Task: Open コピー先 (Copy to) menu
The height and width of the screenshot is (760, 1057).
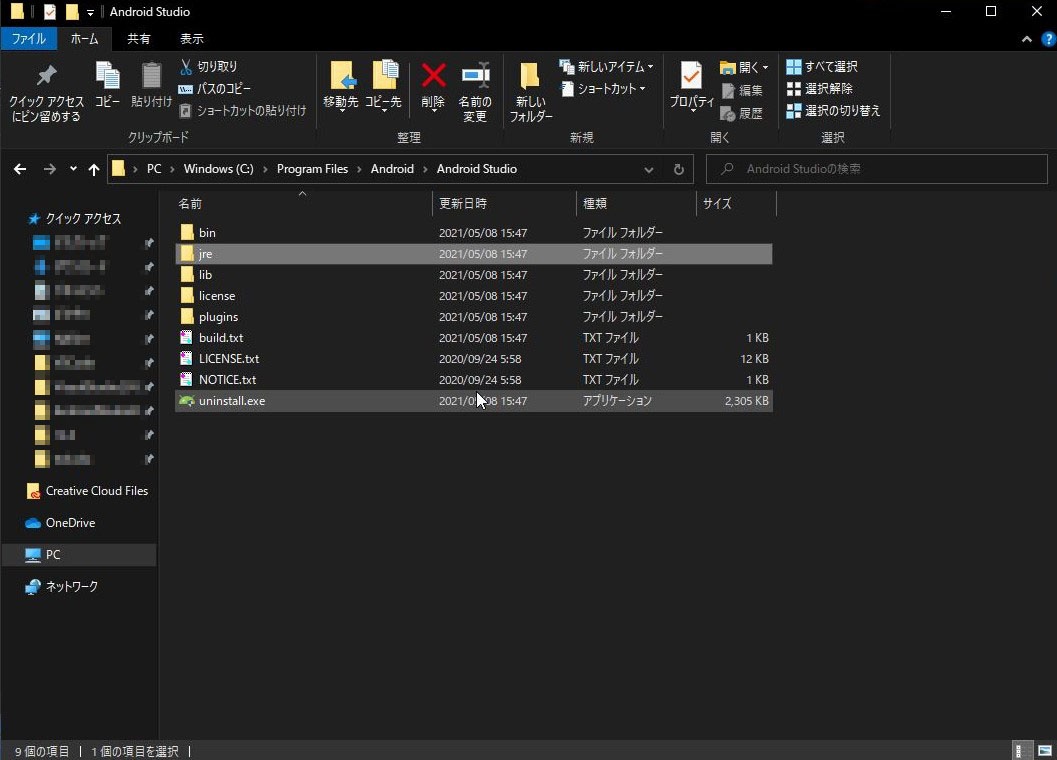Action: pyautogui.click(x=384, y=84)
